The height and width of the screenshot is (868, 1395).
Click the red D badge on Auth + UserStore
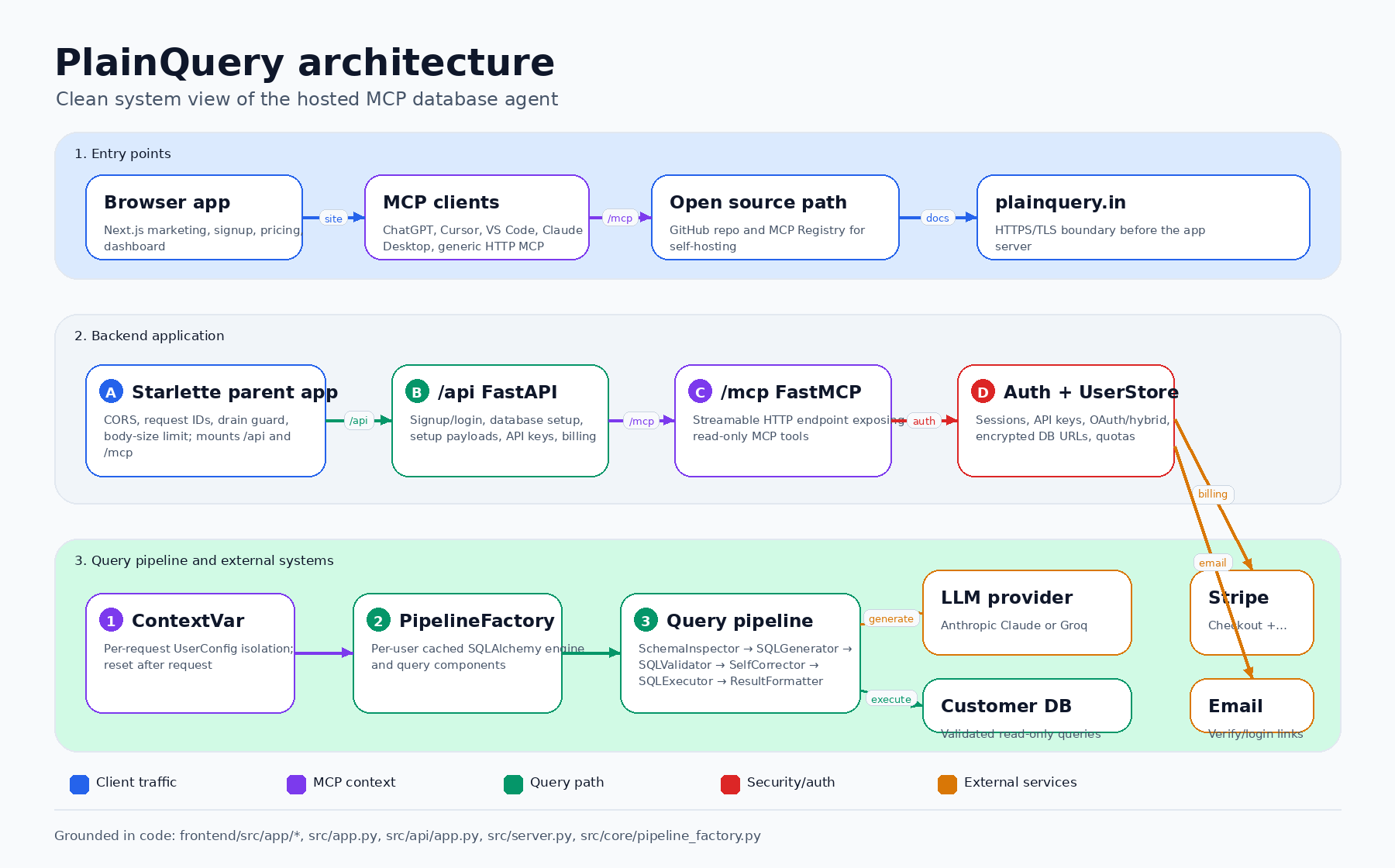[x=983, y=392]
